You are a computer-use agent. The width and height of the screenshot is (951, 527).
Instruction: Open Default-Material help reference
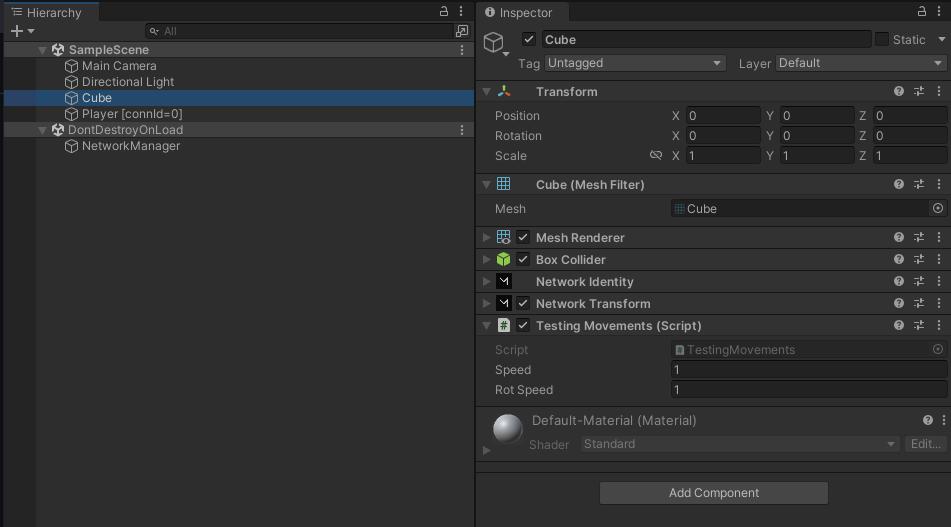pos(928,420)
